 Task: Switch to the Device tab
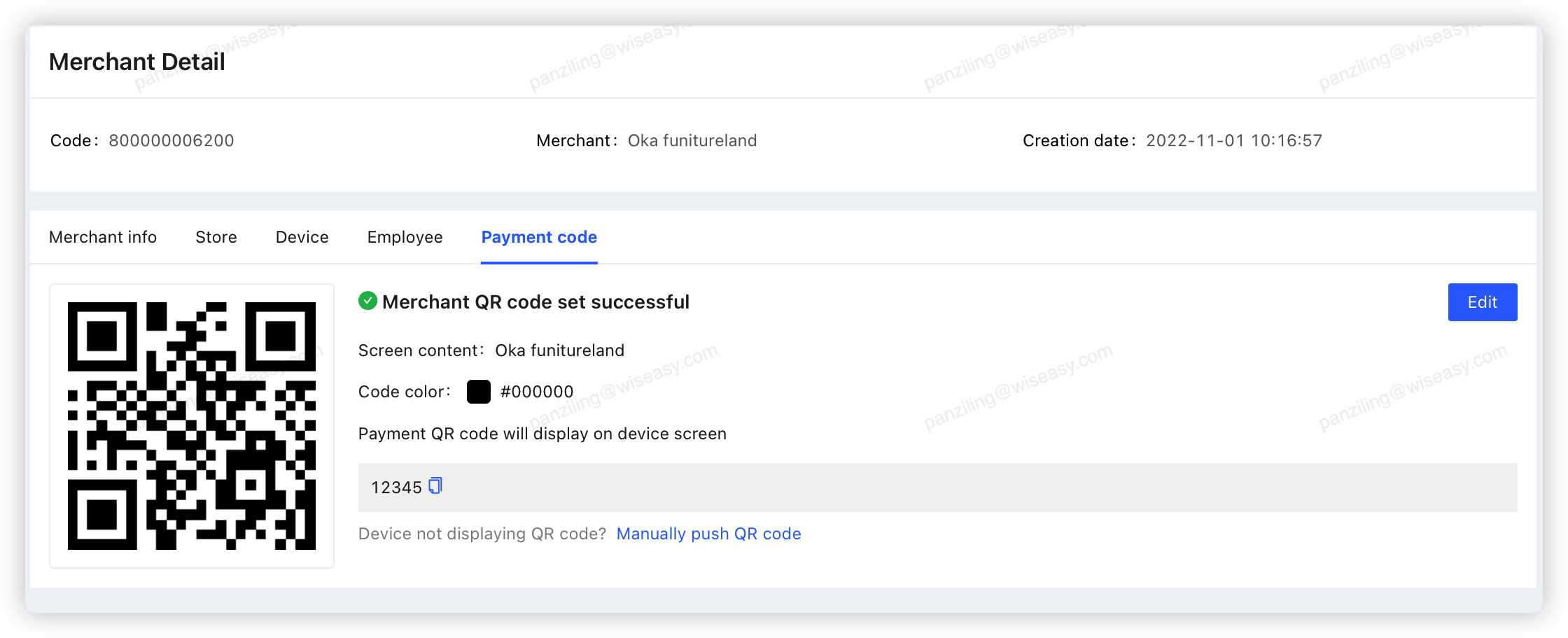point(302,237)
